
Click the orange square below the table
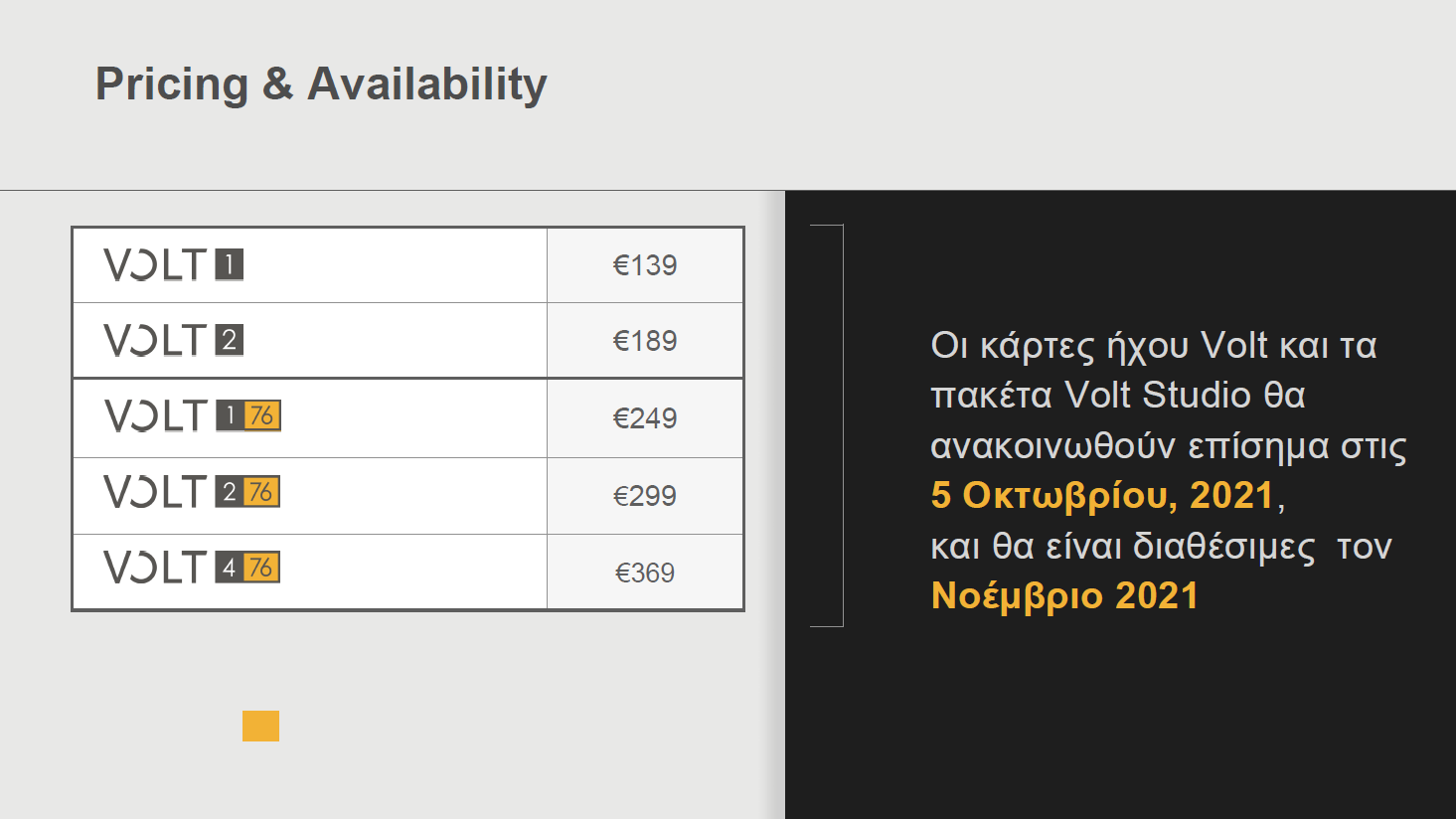[x=260, y=726]
